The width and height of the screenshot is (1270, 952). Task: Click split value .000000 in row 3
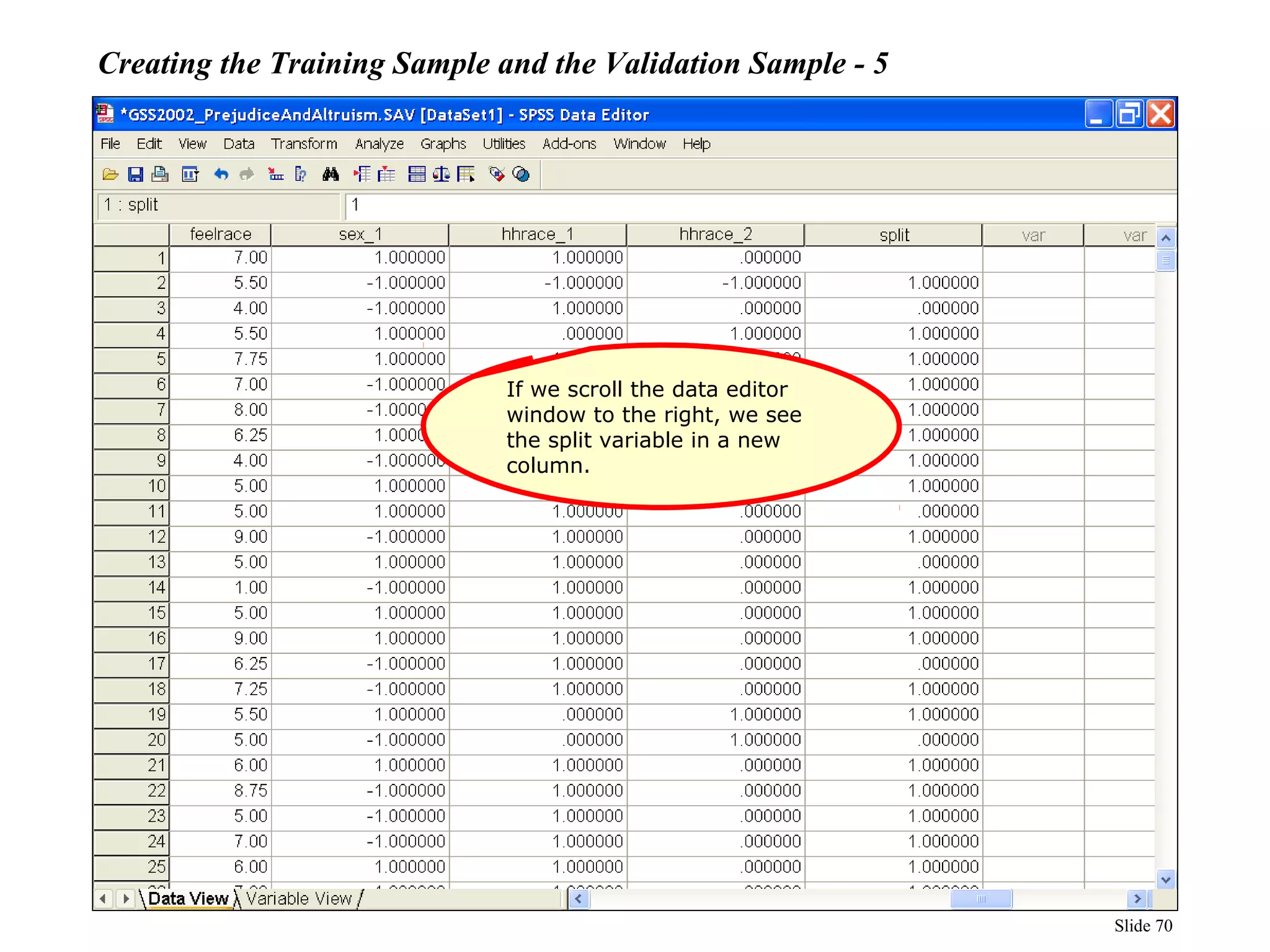click(894, 309)
